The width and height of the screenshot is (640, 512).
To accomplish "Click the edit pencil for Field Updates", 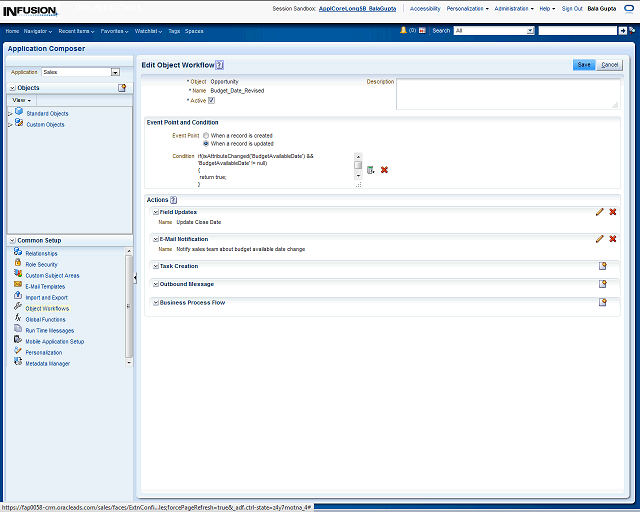I will [599, 212].
